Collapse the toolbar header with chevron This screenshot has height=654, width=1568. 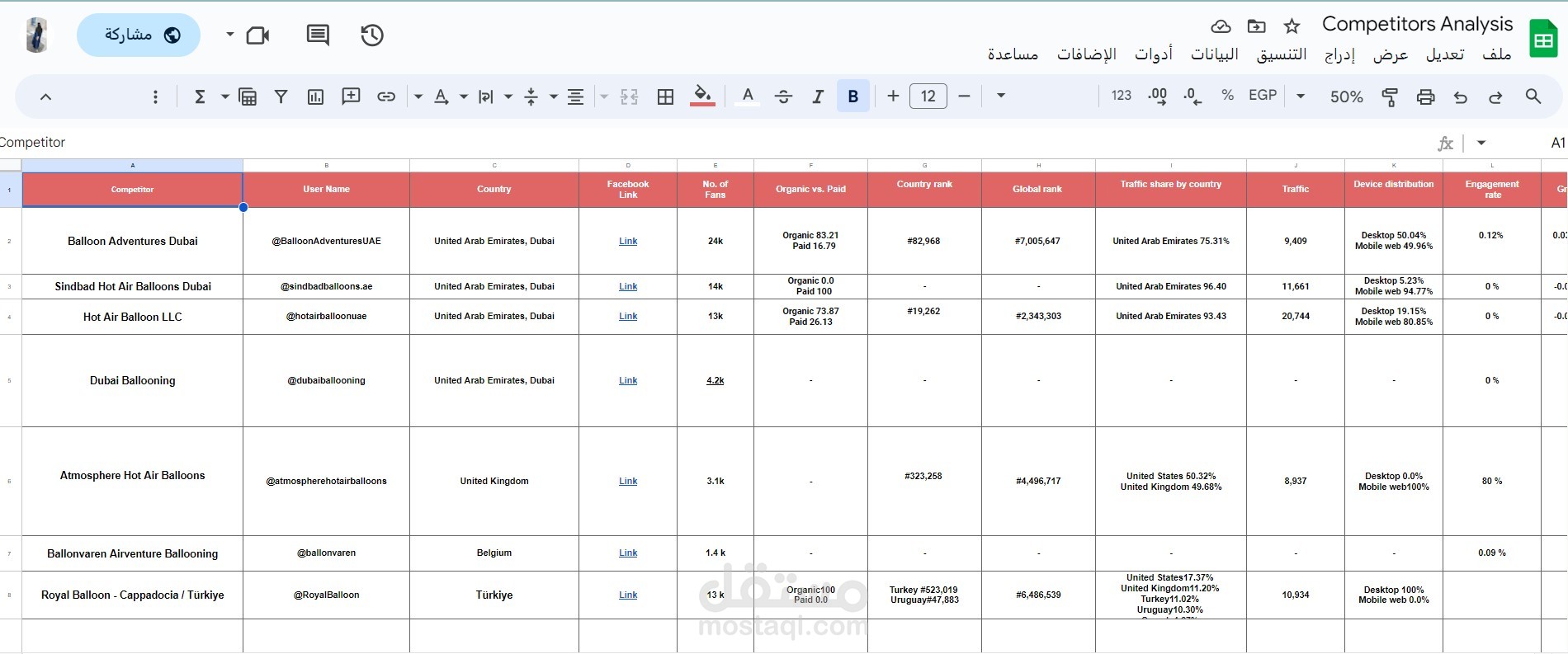coord(45,96)
